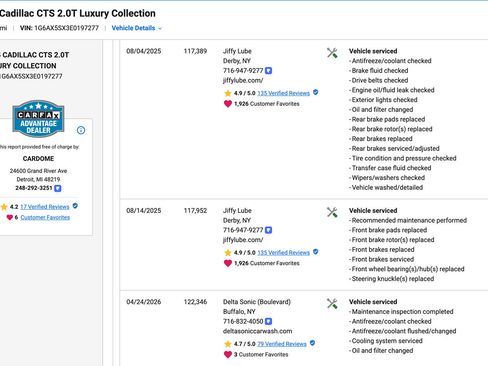Click verified badge in 08/04/2025 Jiffy Lube entry

(316, 92)
